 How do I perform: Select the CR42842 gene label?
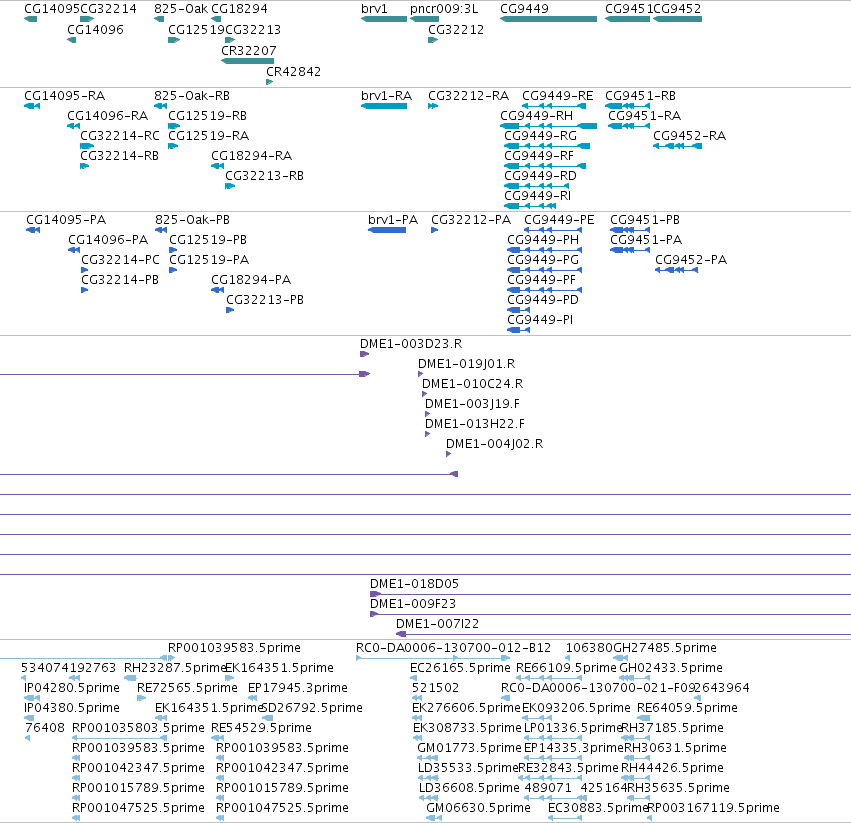(293, 72)
